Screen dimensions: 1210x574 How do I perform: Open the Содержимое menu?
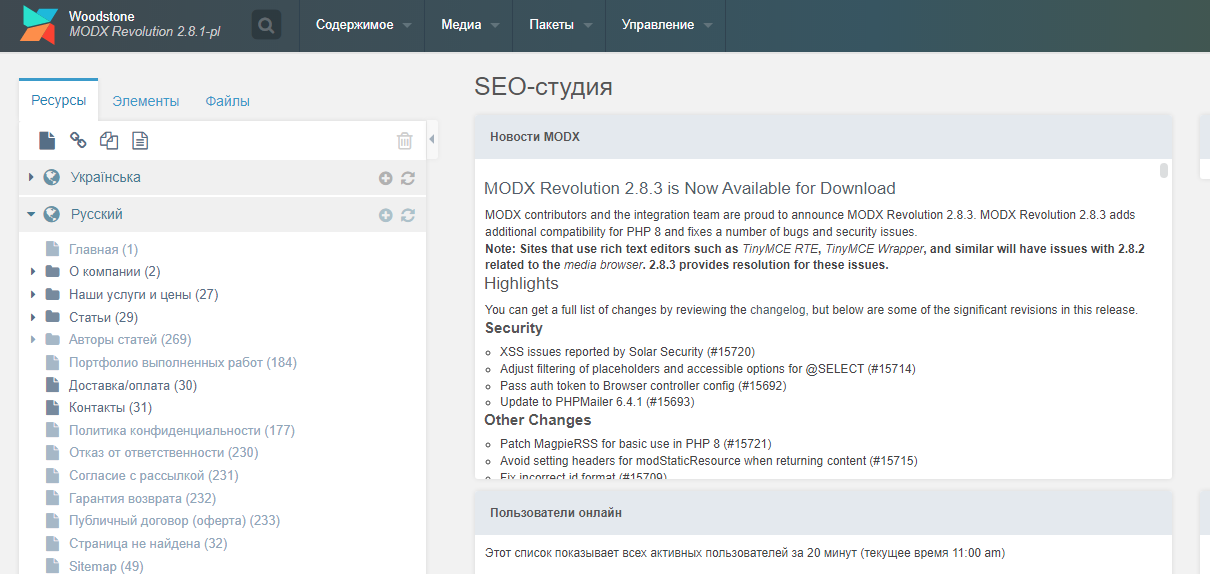coord(363,25)
